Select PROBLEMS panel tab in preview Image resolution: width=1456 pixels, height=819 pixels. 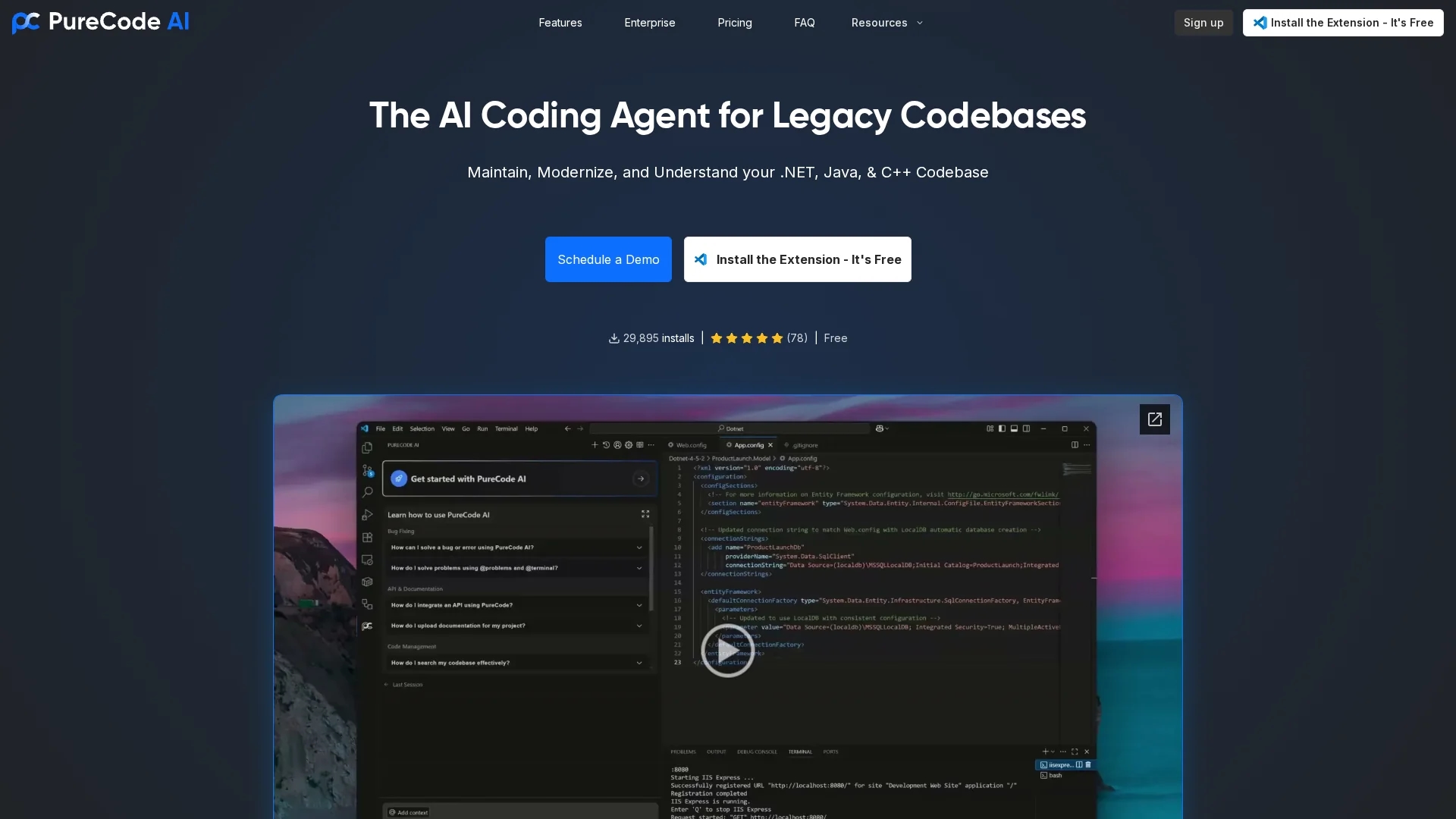pyautogui.click(x=683, y=752)
